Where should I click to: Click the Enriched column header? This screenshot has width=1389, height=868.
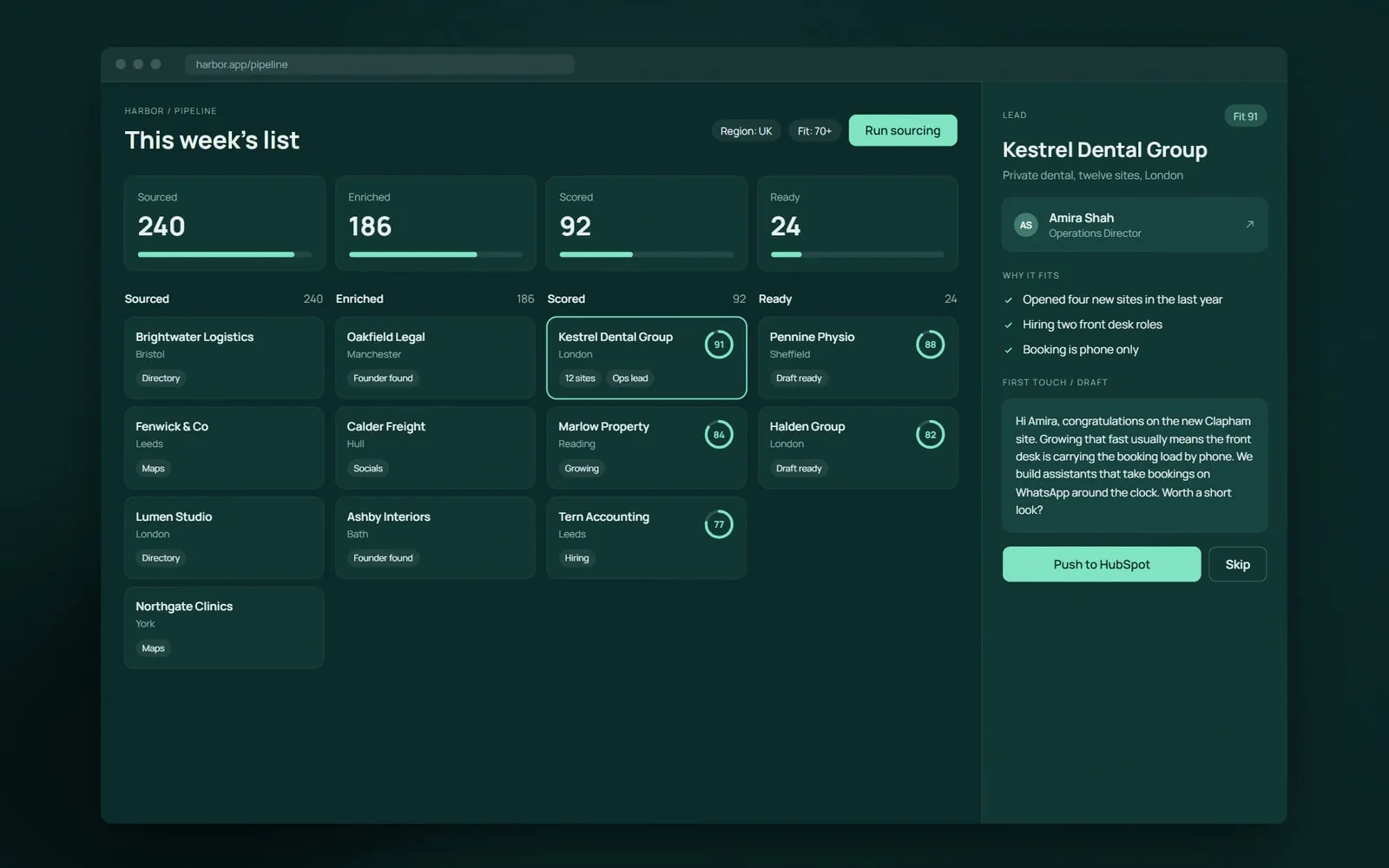click(x=359, y=299)
